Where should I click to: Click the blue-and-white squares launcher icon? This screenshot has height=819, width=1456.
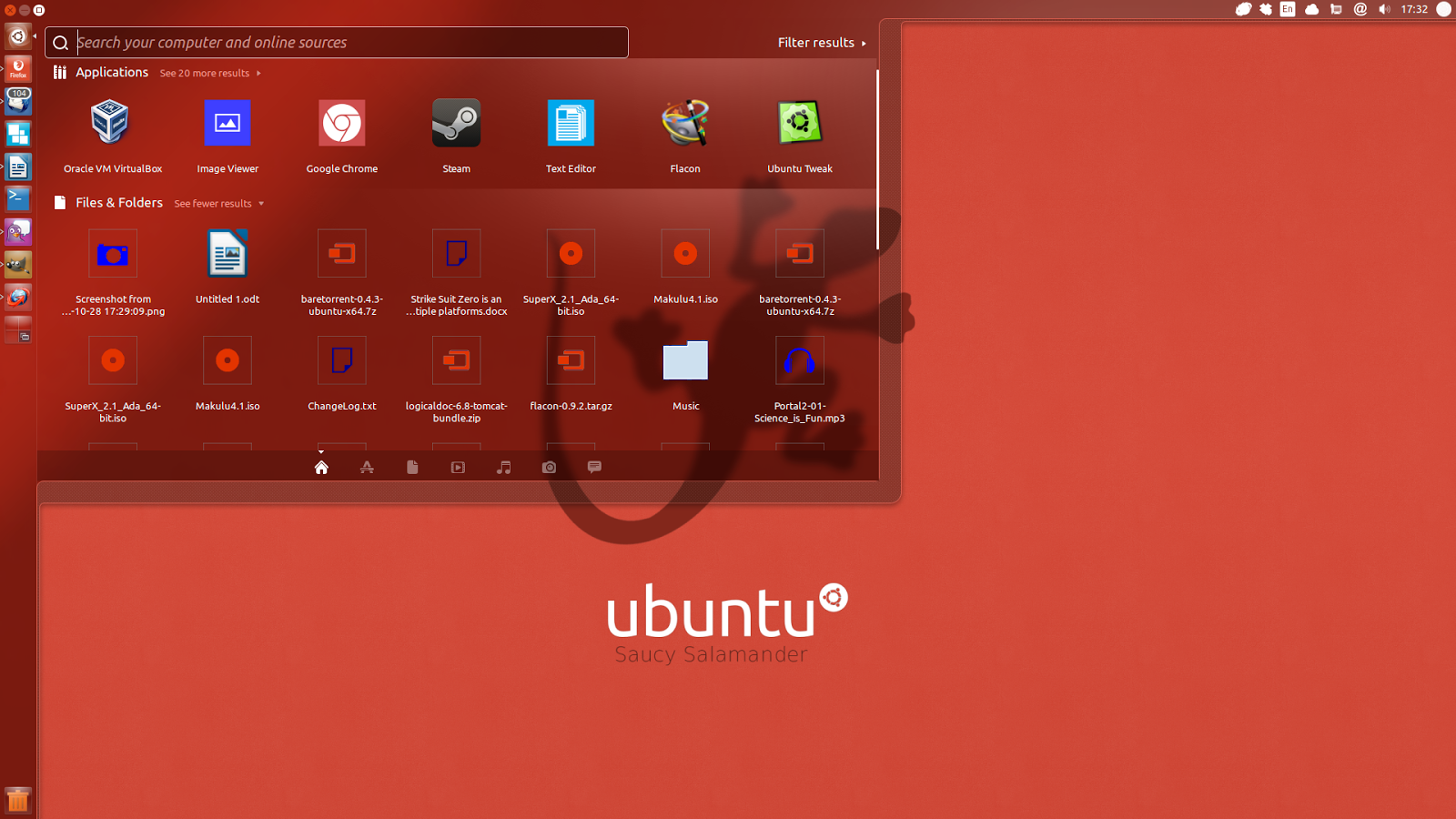pyautogui.click(x=18, y=135)
